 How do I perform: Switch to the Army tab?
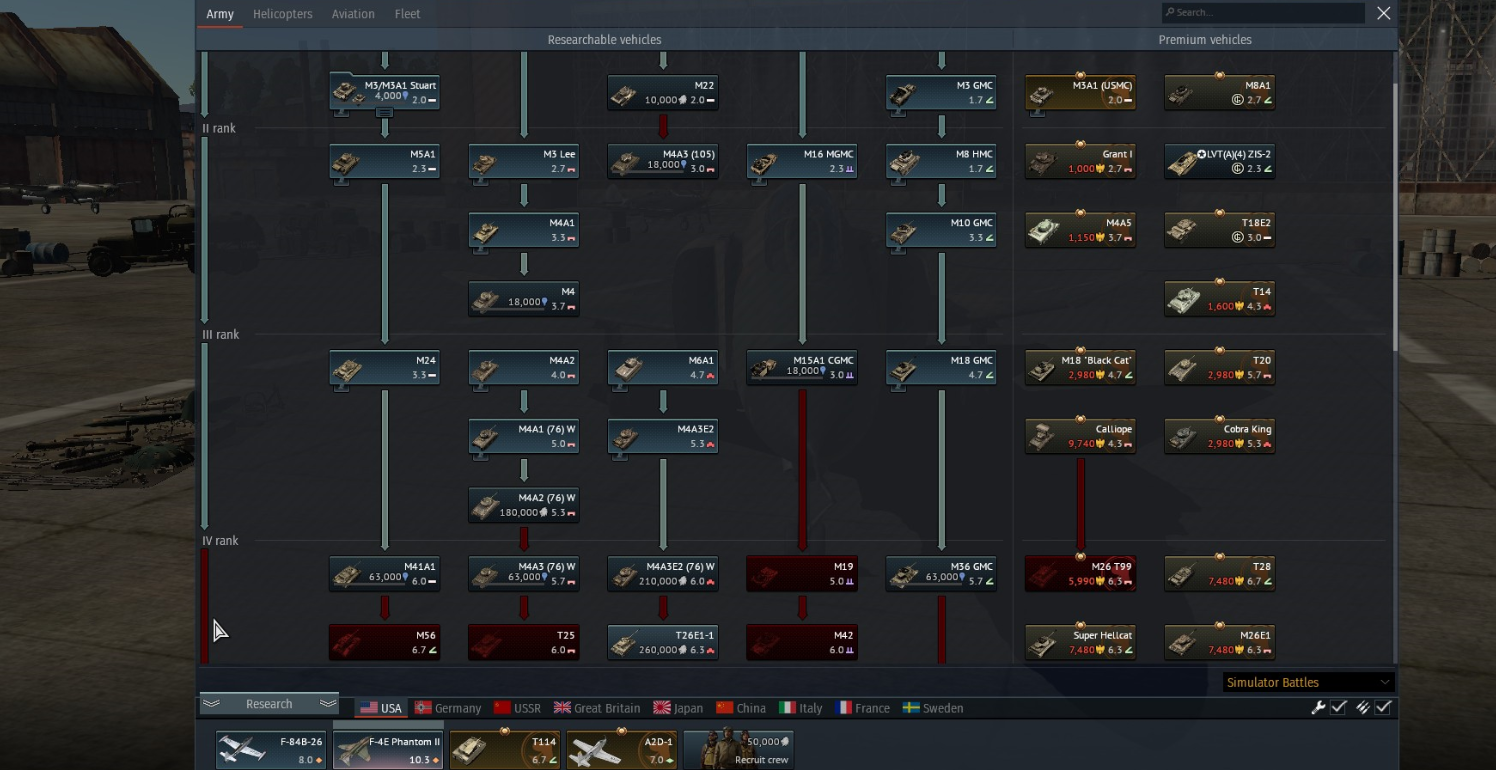pos(220,14)
